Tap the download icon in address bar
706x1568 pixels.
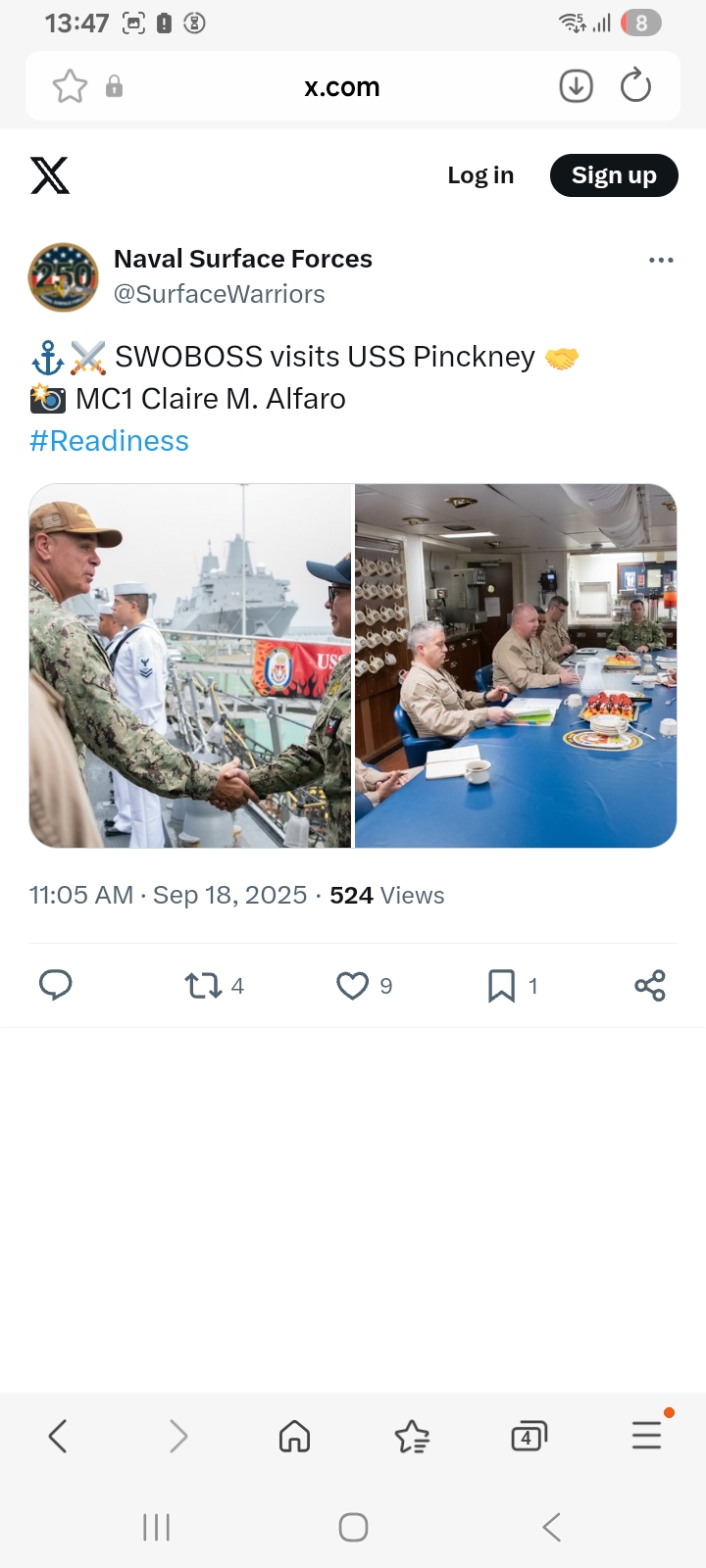(x=576, y=86)
